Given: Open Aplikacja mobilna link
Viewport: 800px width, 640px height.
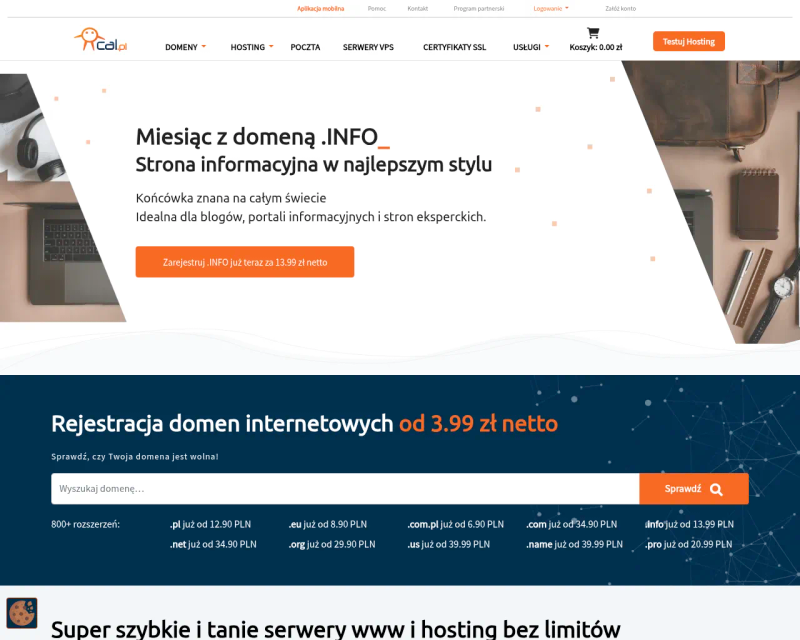Looking at the screenshot, I should point(320,8).
